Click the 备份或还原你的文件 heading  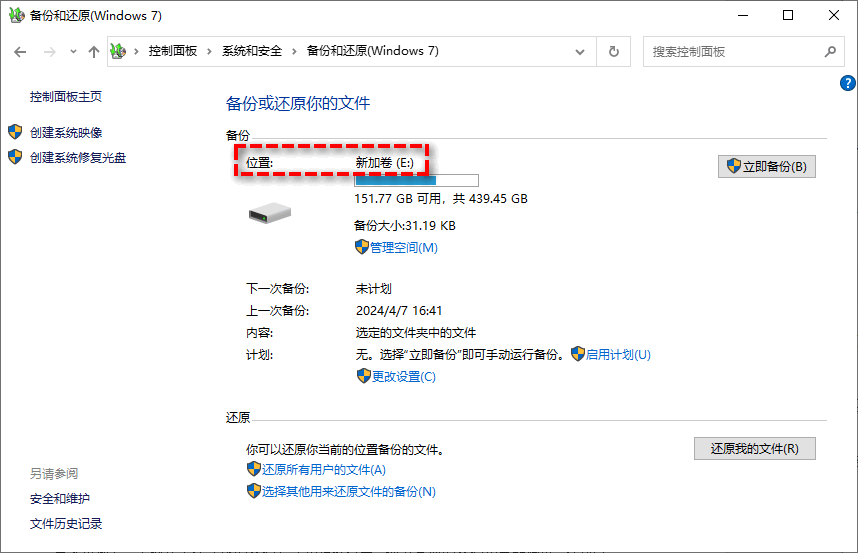point(298,103)
